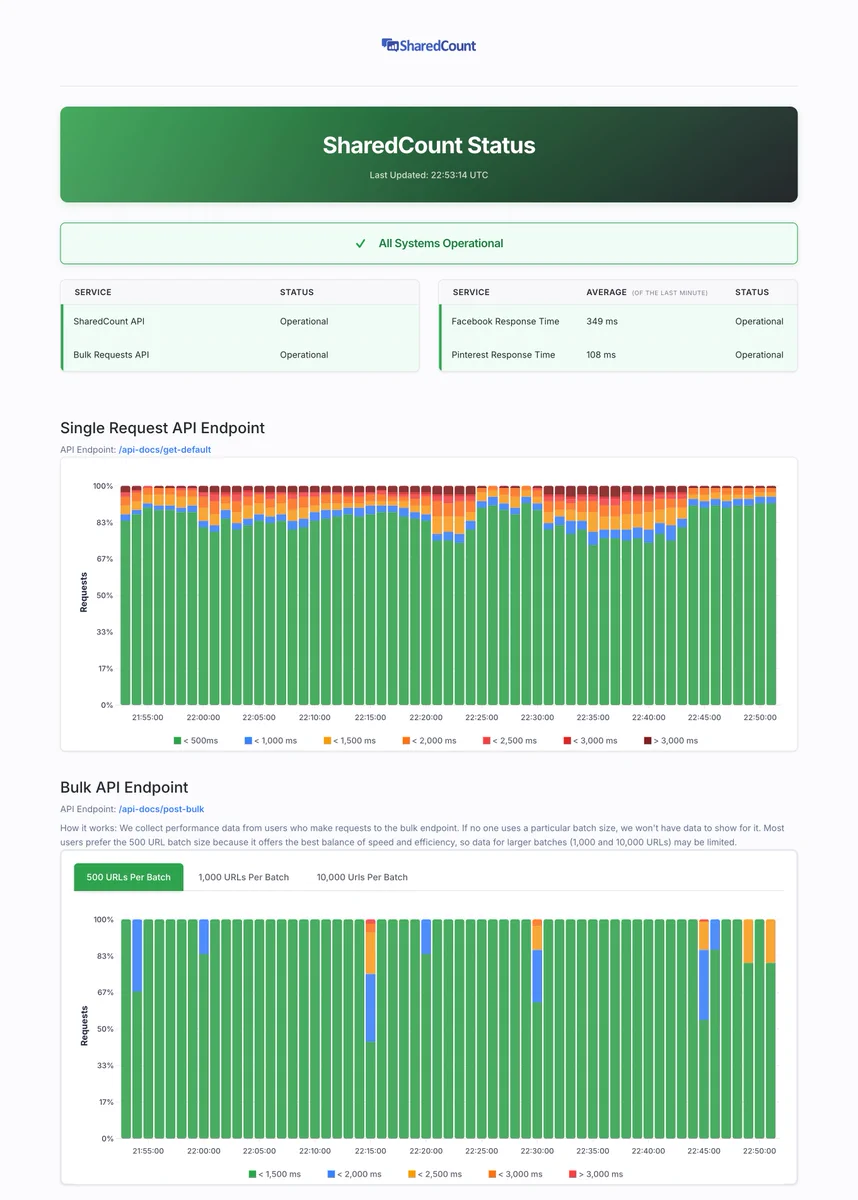Click the SharedCount API service row
The image size is (858, 1200).
[240, 322]
